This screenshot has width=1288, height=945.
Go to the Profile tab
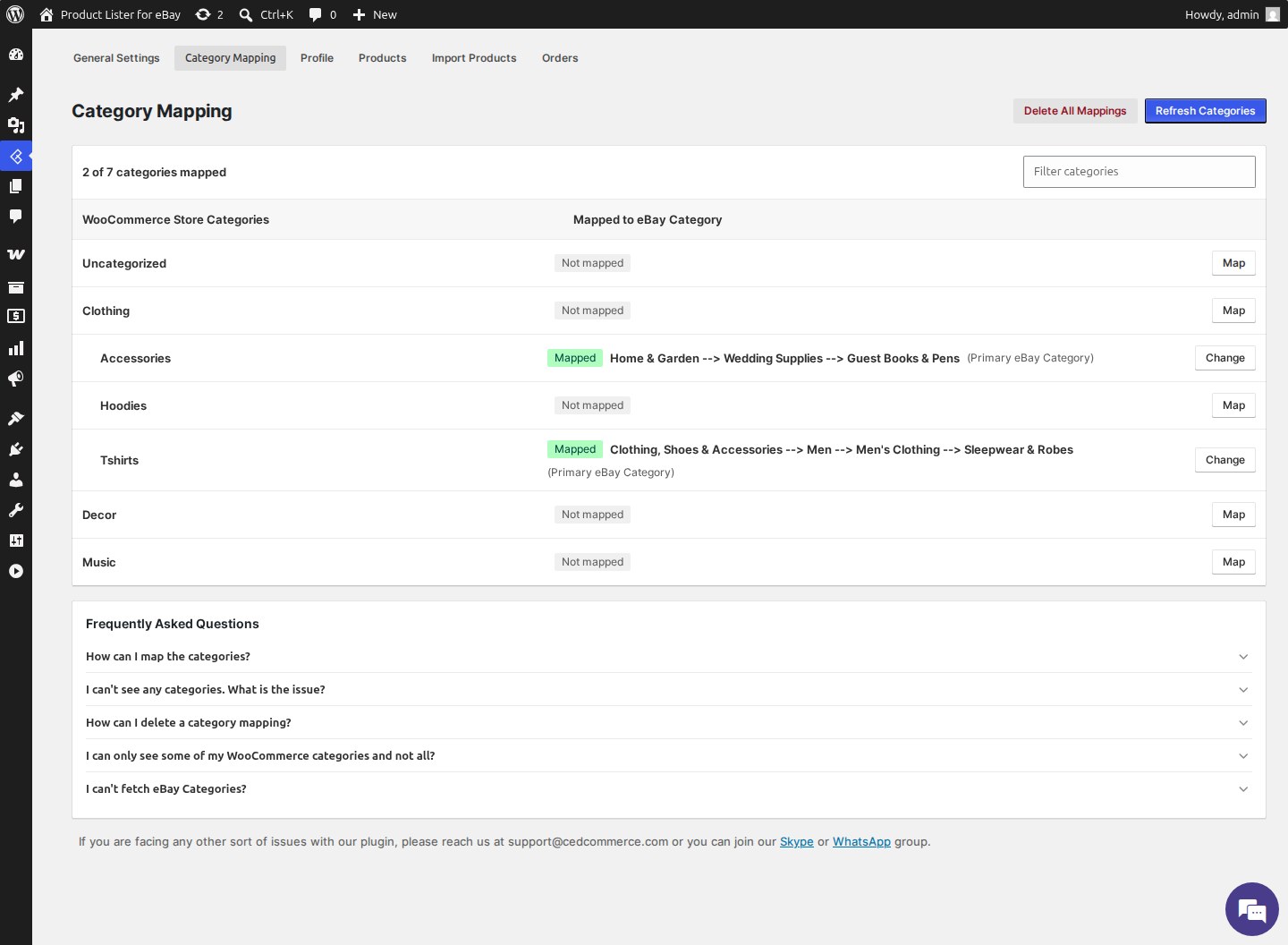[317, 58]
